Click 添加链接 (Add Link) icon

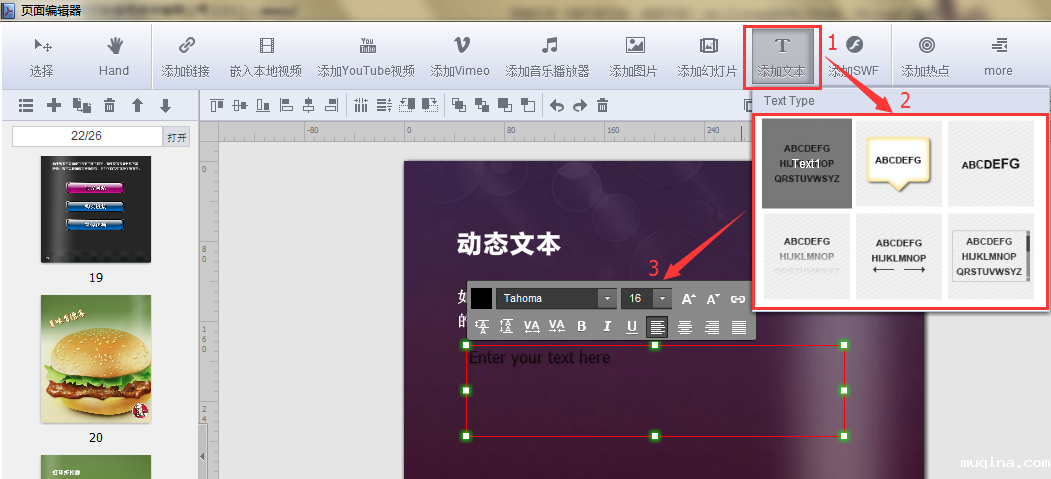click(x=185, y=57)
